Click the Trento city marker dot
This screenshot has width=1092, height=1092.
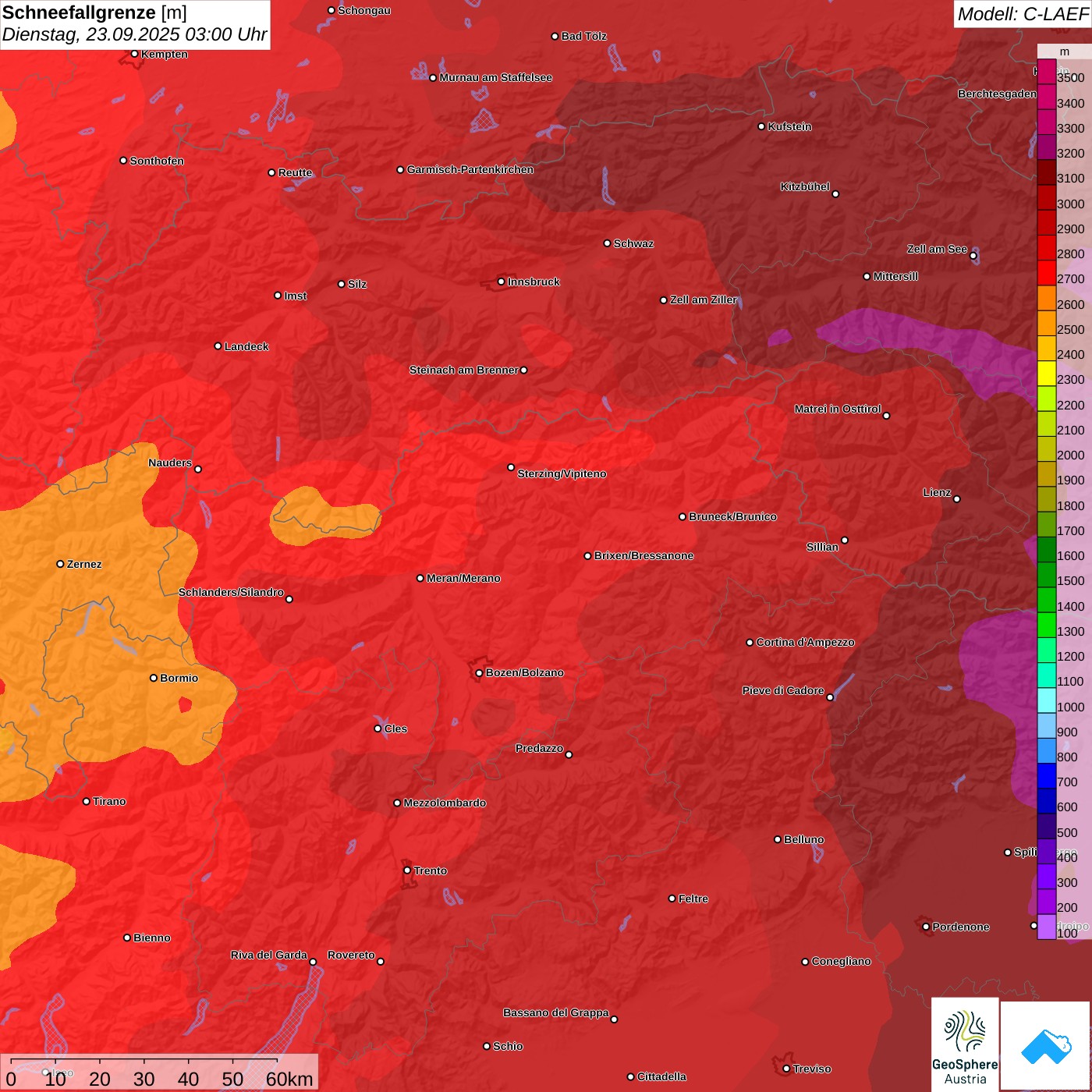pos(407,870)
